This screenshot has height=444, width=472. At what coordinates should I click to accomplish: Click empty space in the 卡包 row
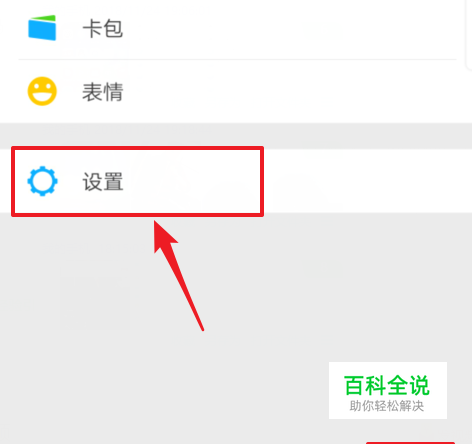[x=283, y=28]
